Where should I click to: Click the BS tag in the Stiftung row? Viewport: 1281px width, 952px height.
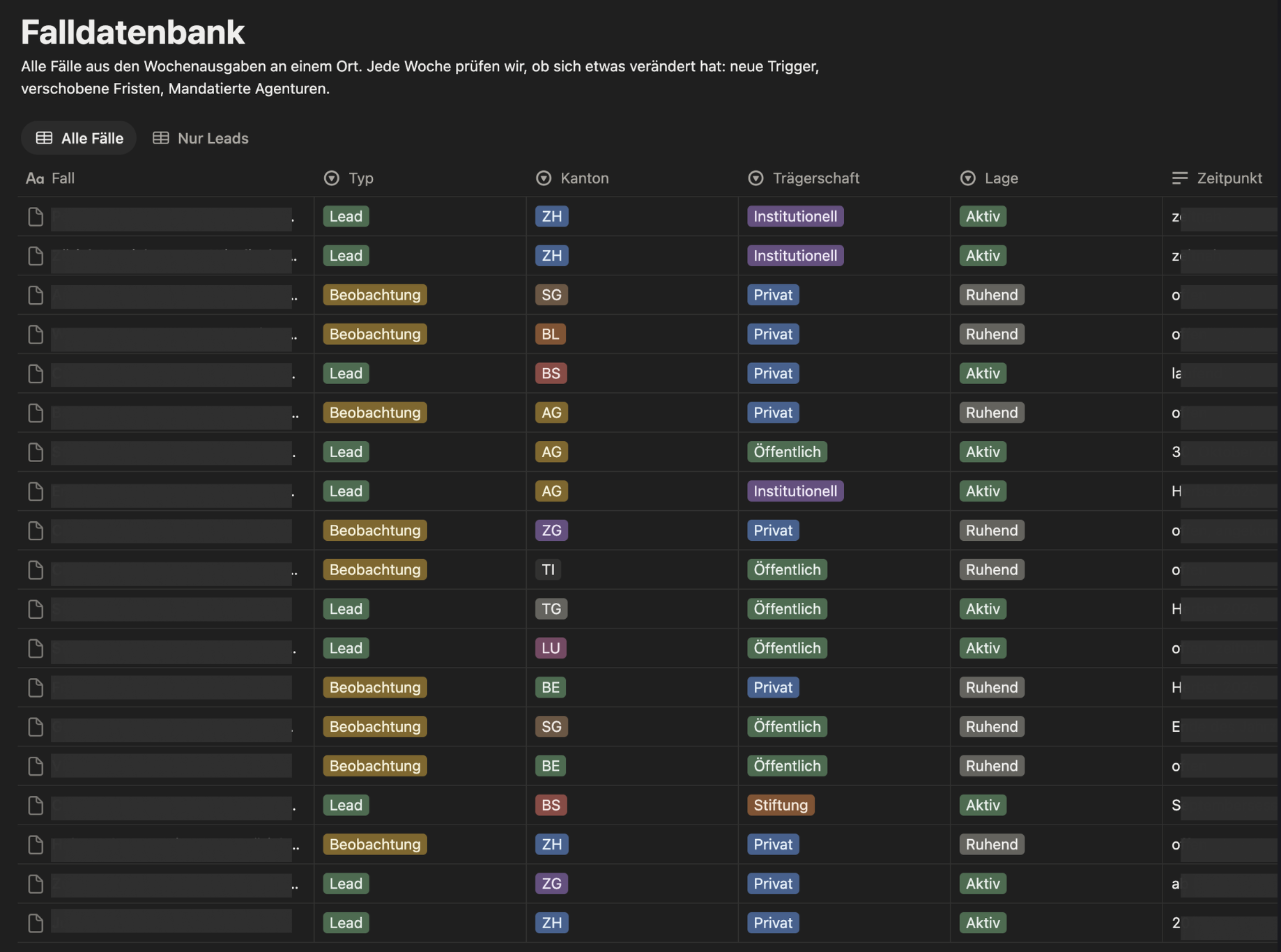coord(551,805)
